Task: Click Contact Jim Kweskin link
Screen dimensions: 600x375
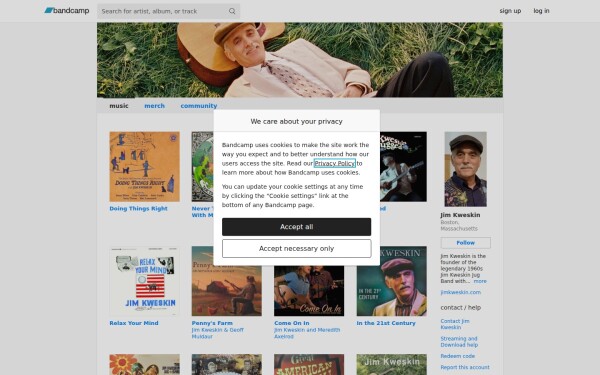Action: click(455, 324)
